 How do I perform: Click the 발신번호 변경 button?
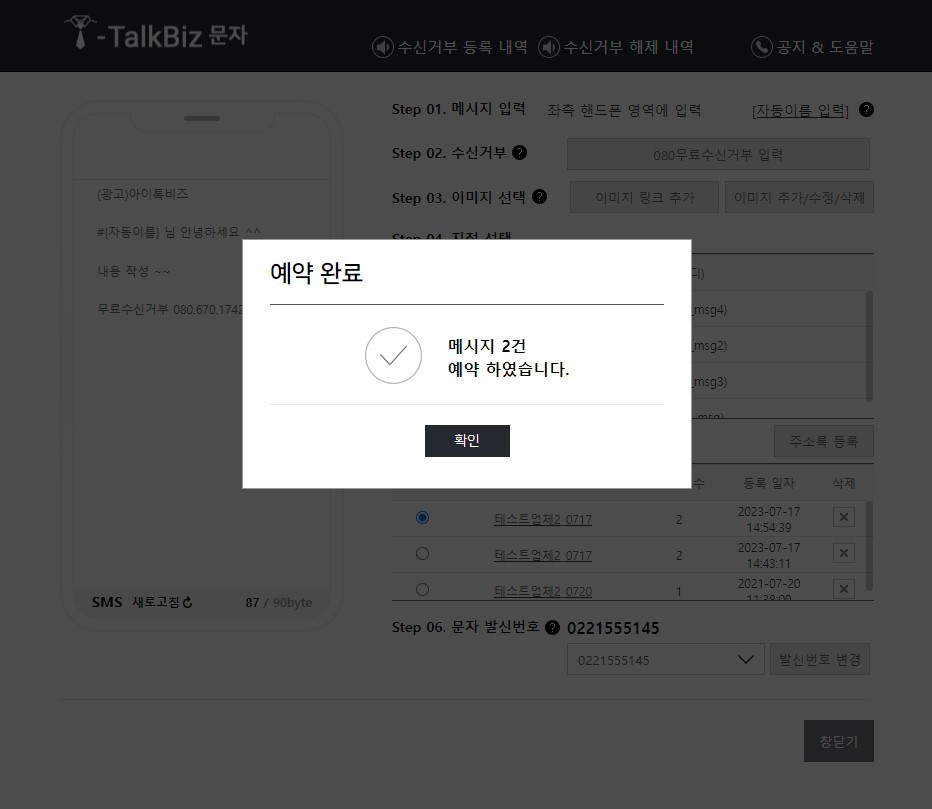click(819, 659)
